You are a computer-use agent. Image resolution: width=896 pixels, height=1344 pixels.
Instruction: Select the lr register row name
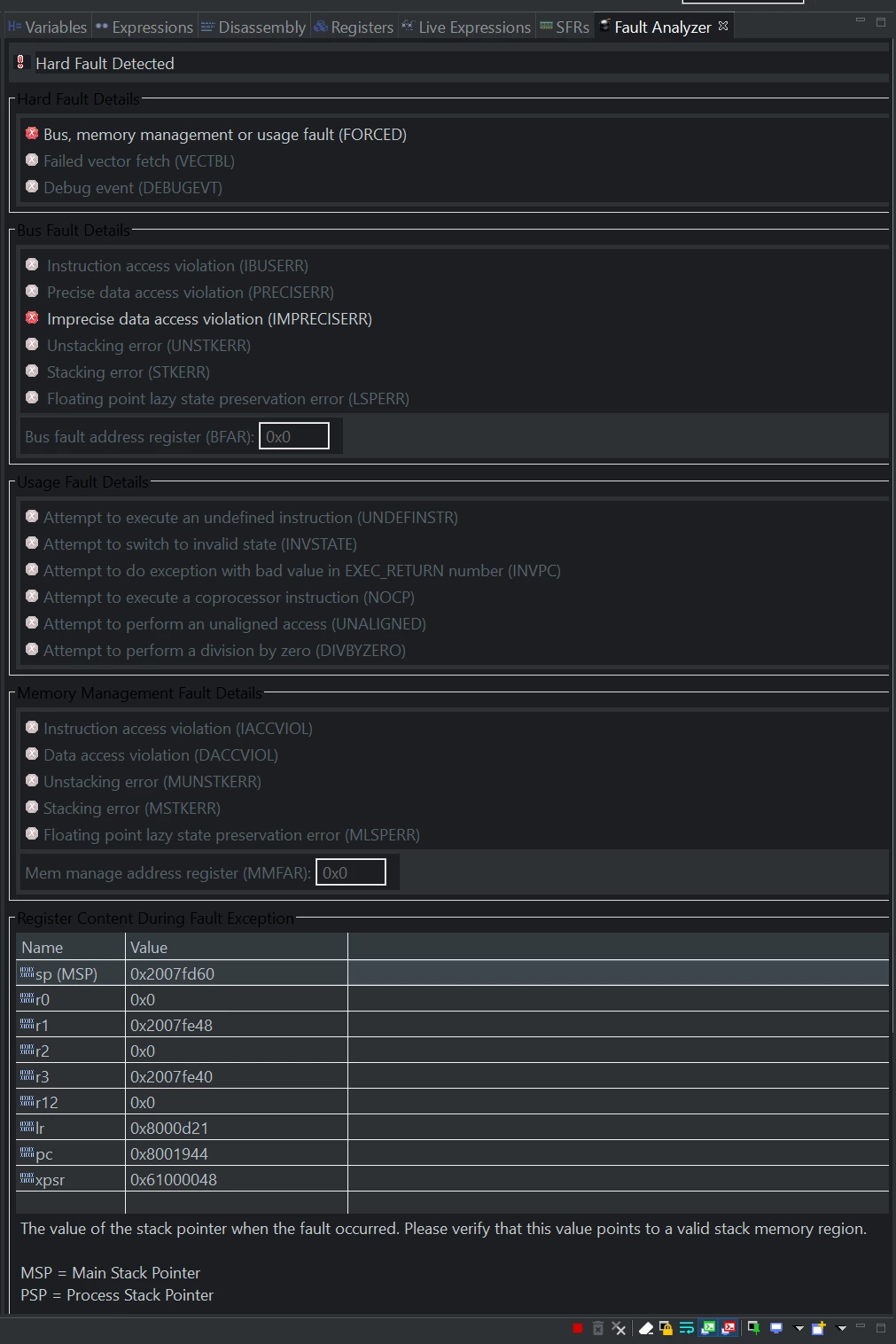pos(40,1128)
